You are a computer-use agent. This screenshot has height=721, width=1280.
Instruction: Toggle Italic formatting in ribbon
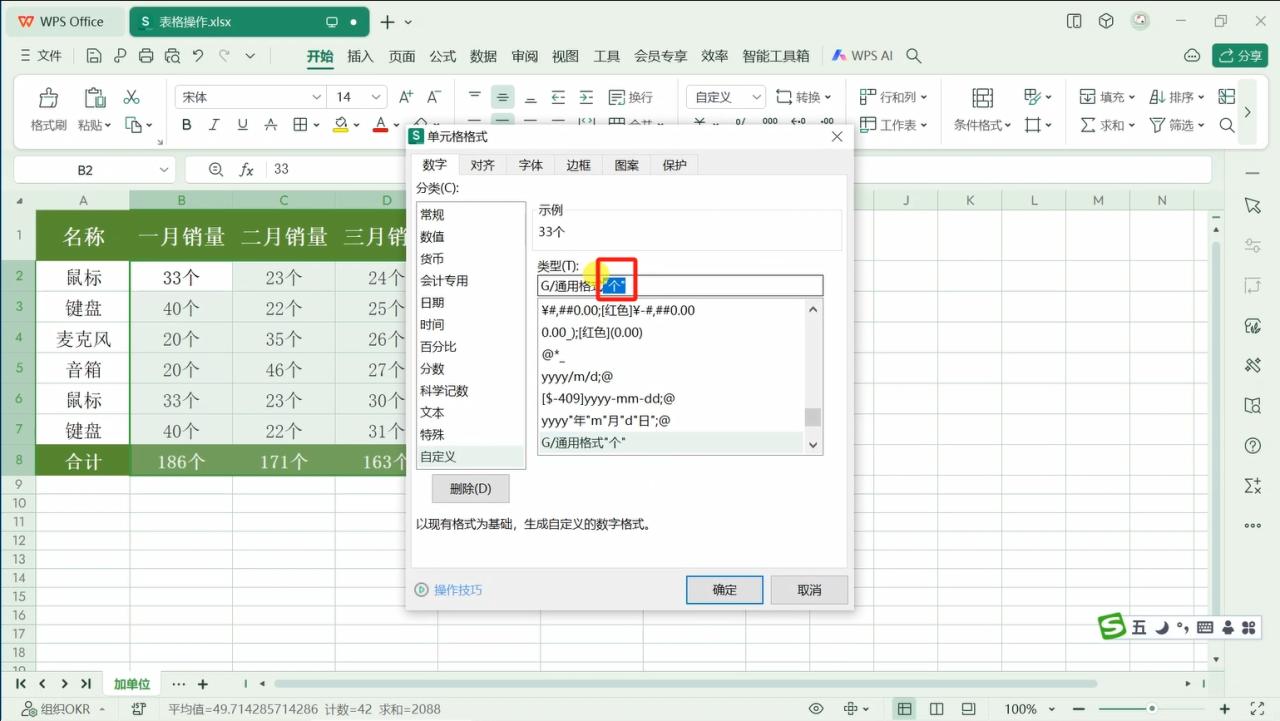click(214, 125)
